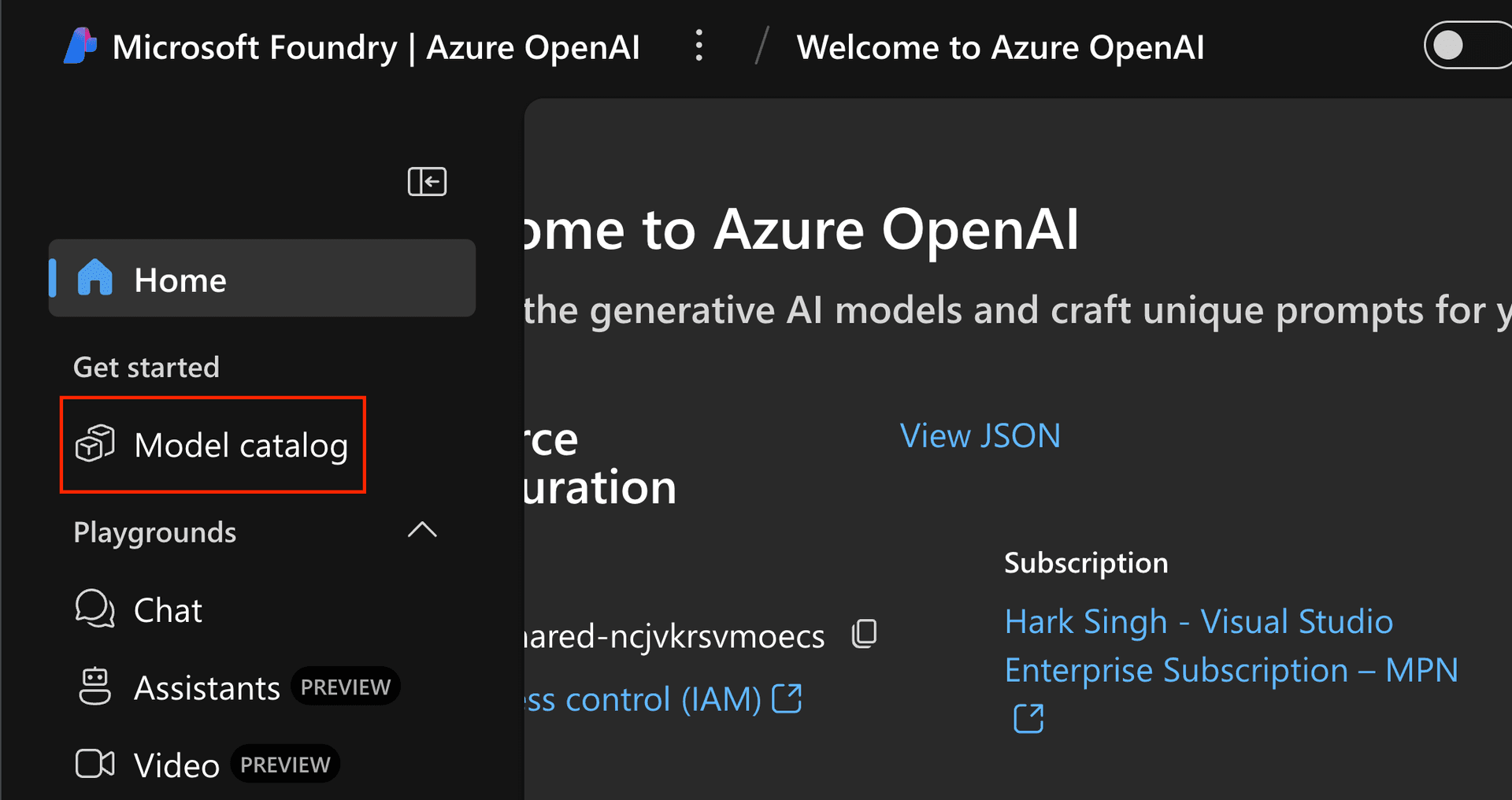Collapse the Playgrounds section with its chevron
The image size is (1512, 800).
(x=422, y=531)
